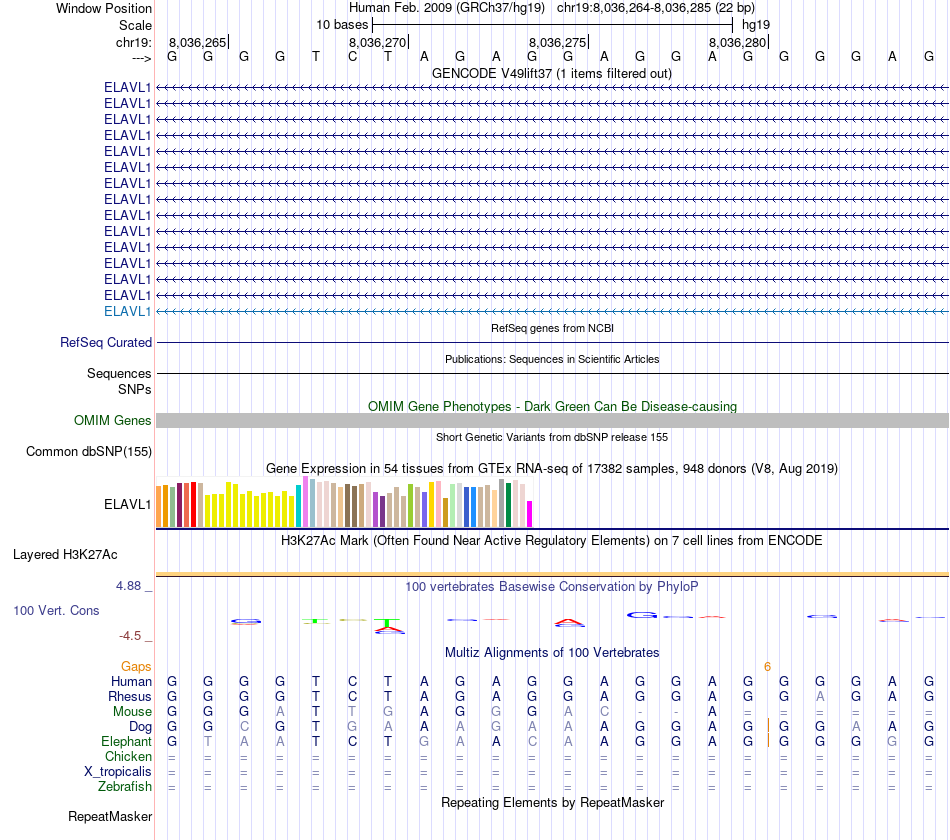Select the X_tropicalis alignment row label
Viewport: 950px width, 840px height.
(118, 772)
